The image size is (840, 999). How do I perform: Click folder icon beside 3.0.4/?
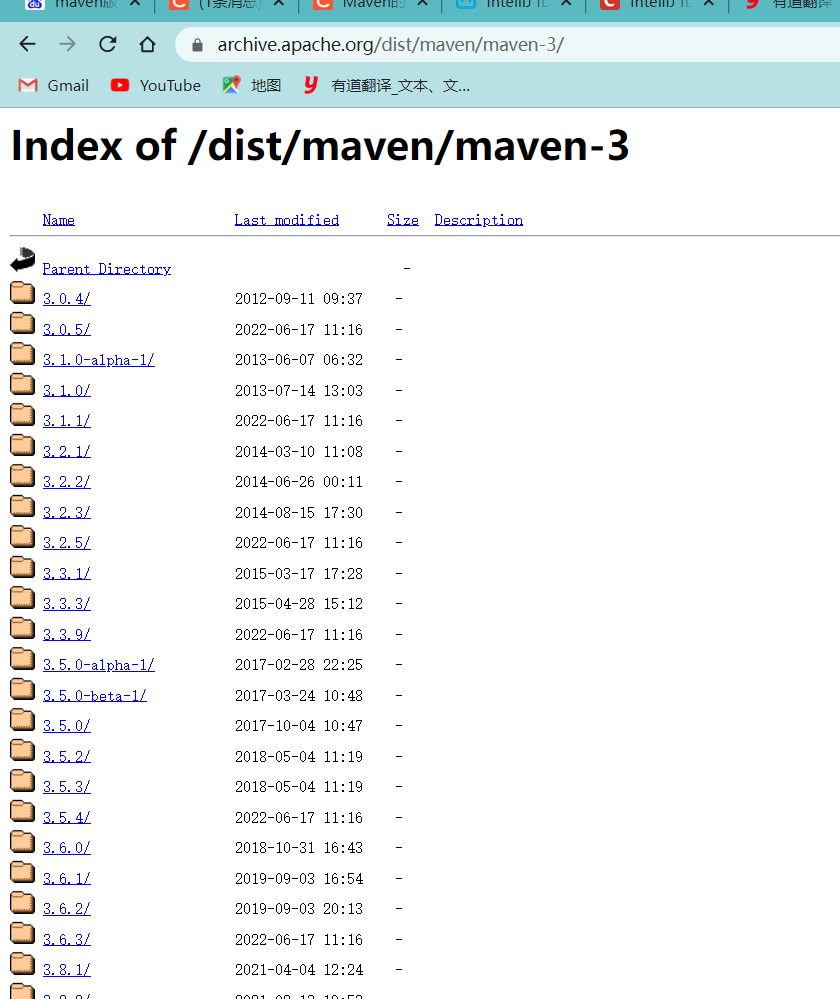click(23, 292)
